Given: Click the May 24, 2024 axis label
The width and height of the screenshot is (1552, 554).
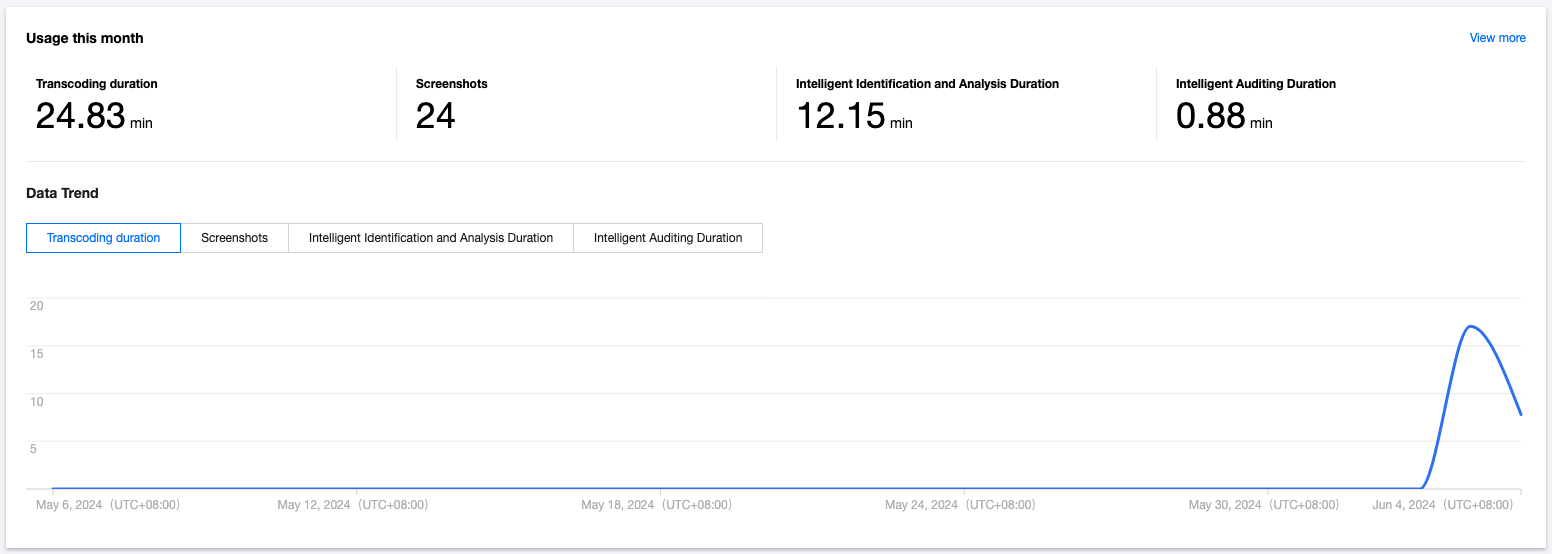Looking at the screenshot, I should coord(960,505).
